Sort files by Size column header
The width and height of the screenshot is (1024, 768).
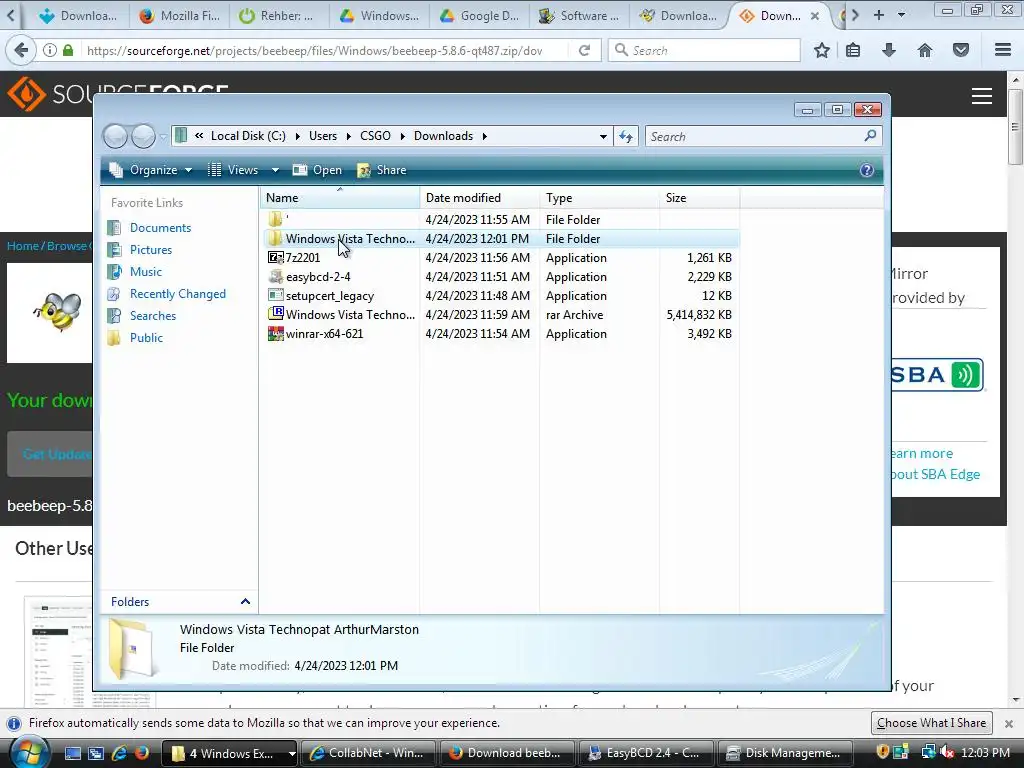click(x=699, y=198)
